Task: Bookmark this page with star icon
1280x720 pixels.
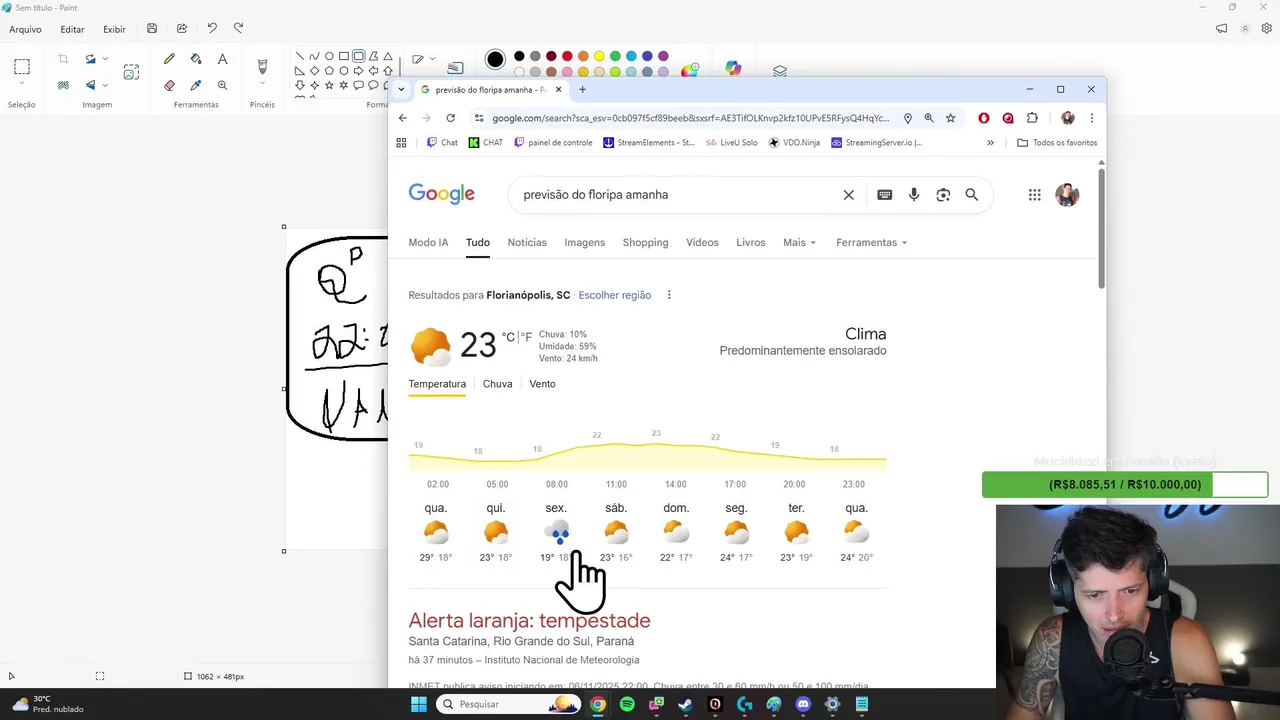Action: pos(951,118)
